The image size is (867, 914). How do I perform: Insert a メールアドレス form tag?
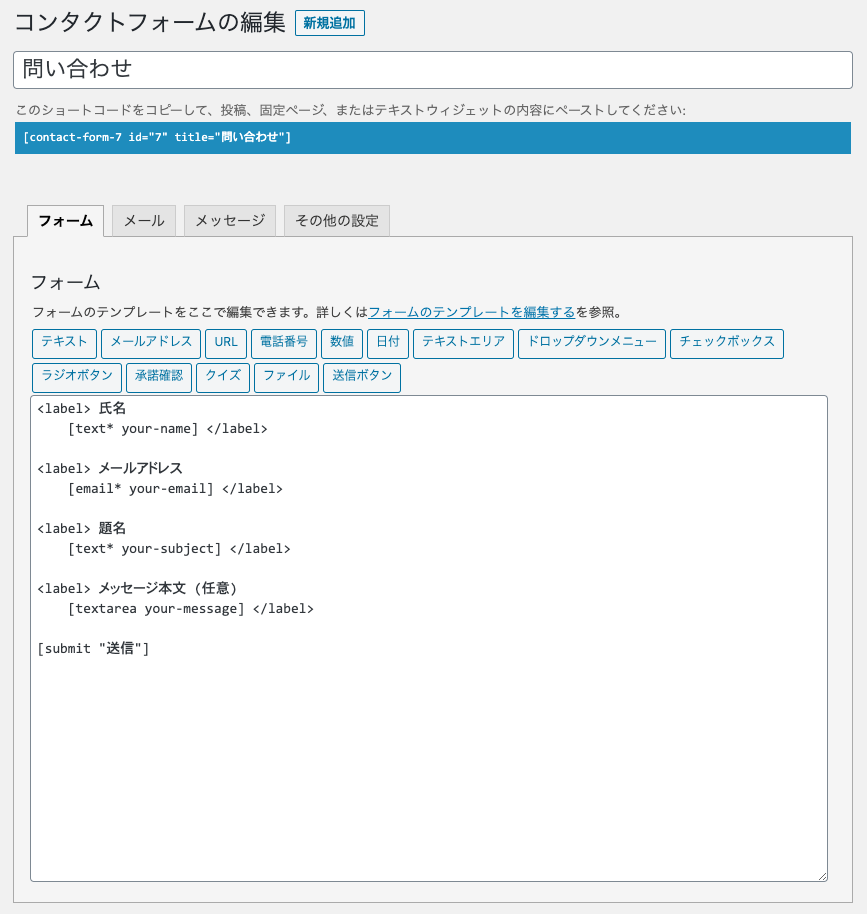click(x=151, y=343)
